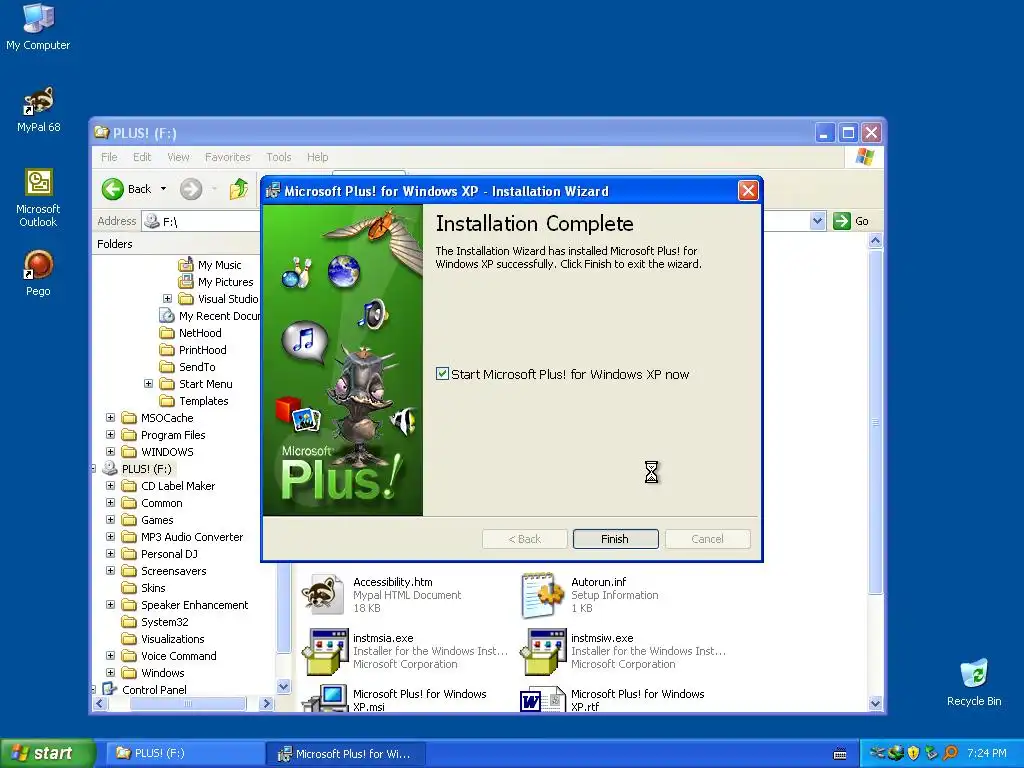
Task: Click the My Pictures folder icon in tree
Action: [x=186, y=281]
